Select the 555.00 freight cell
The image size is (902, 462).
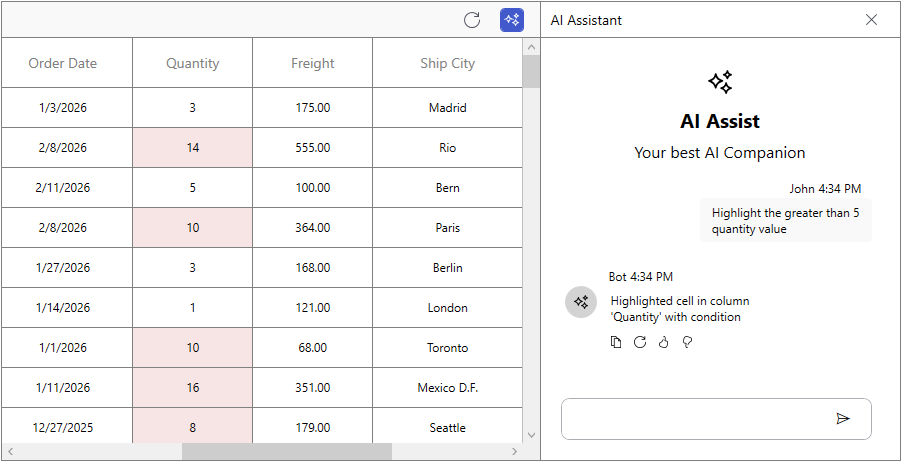[312, 148]
